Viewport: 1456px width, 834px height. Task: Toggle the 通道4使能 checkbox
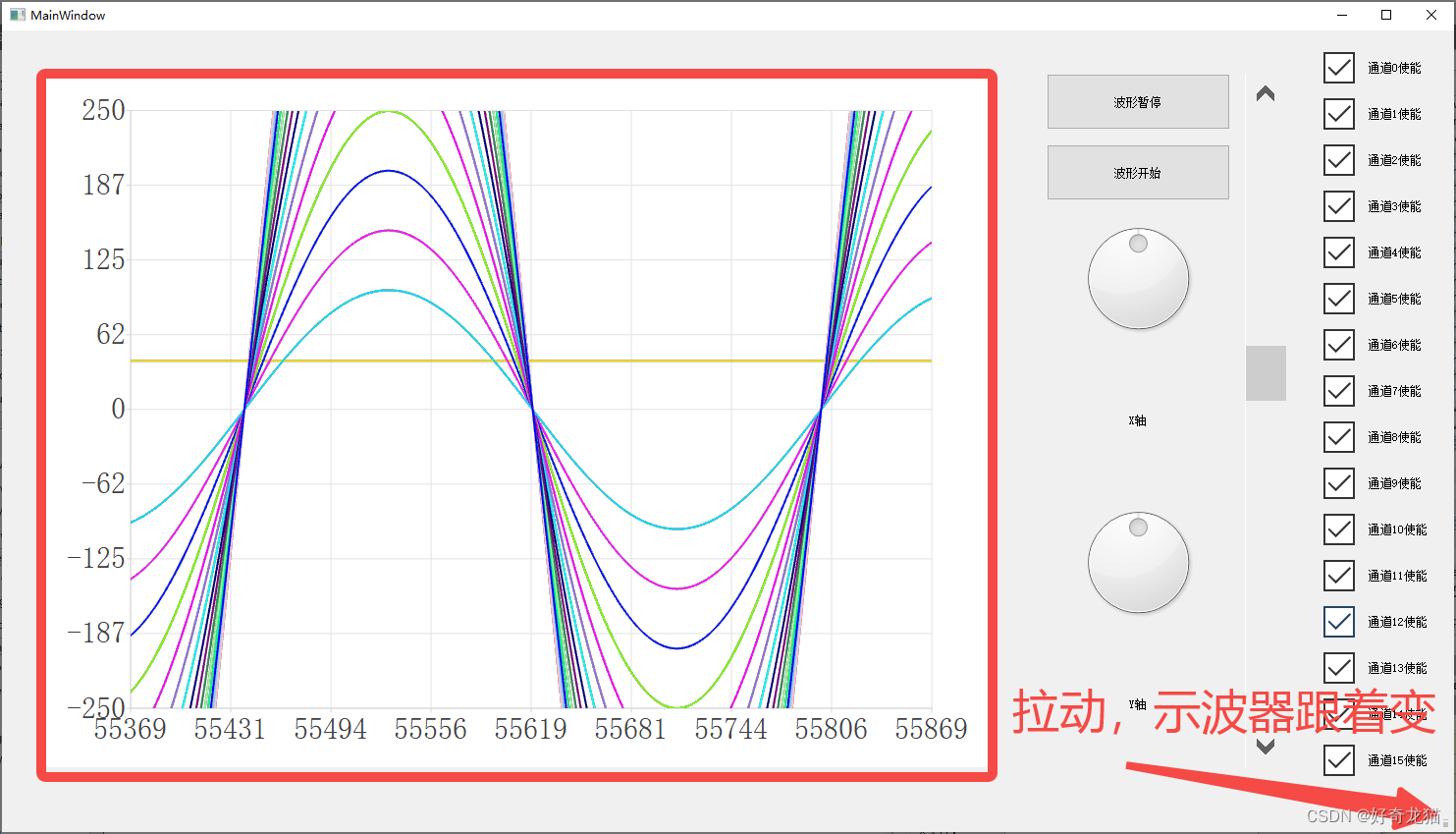(1339, 252)
